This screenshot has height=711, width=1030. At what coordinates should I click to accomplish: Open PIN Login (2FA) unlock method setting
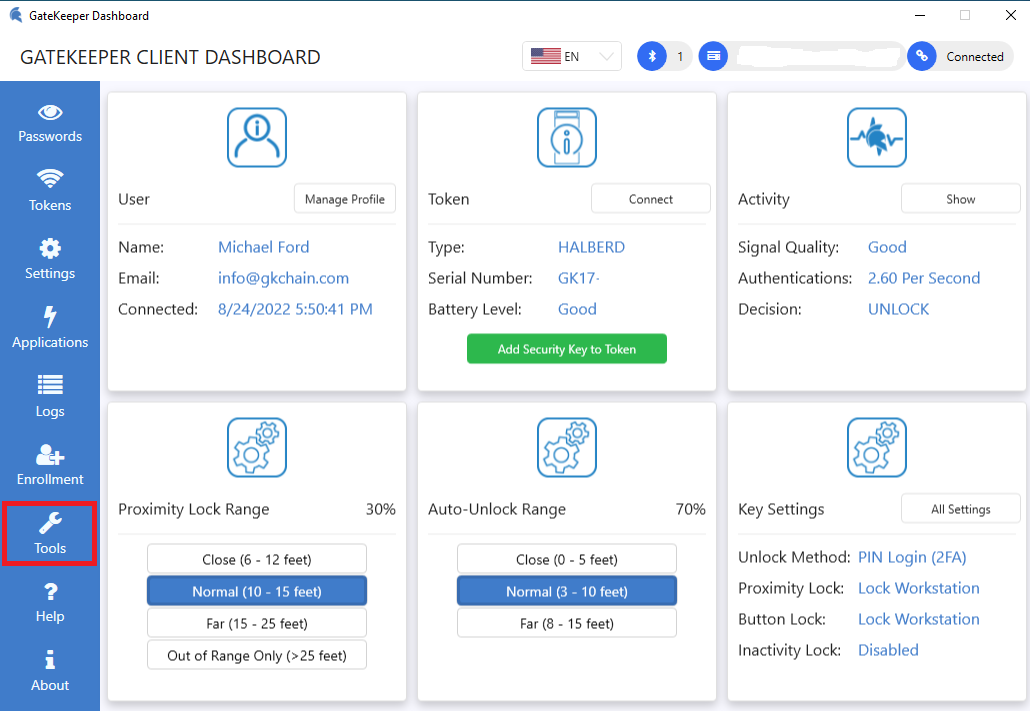click(x=912, y=557)
